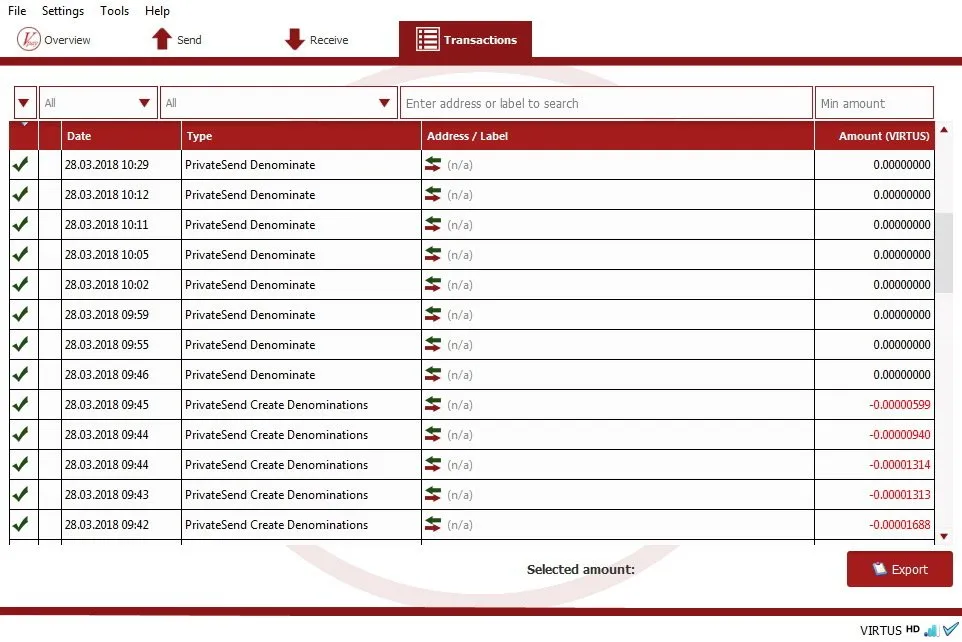The height and width of the screenshot is (642, 962).
Task: Click the mixing arrows icon in 09:43 row
Action: tap(433, 494)
